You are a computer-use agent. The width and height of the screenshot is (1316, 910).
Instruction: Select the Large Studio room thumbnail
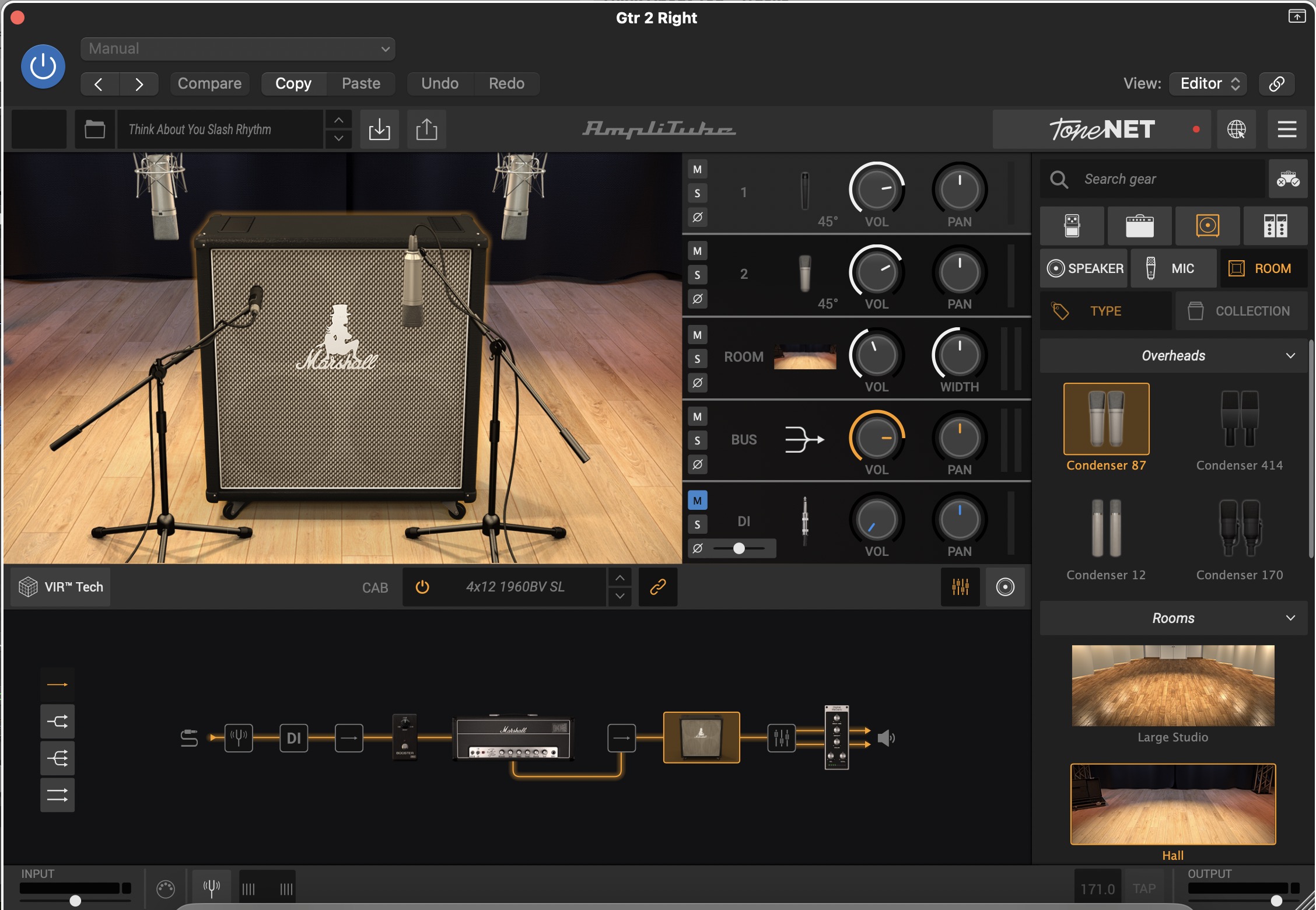(x=1172, y=685)
